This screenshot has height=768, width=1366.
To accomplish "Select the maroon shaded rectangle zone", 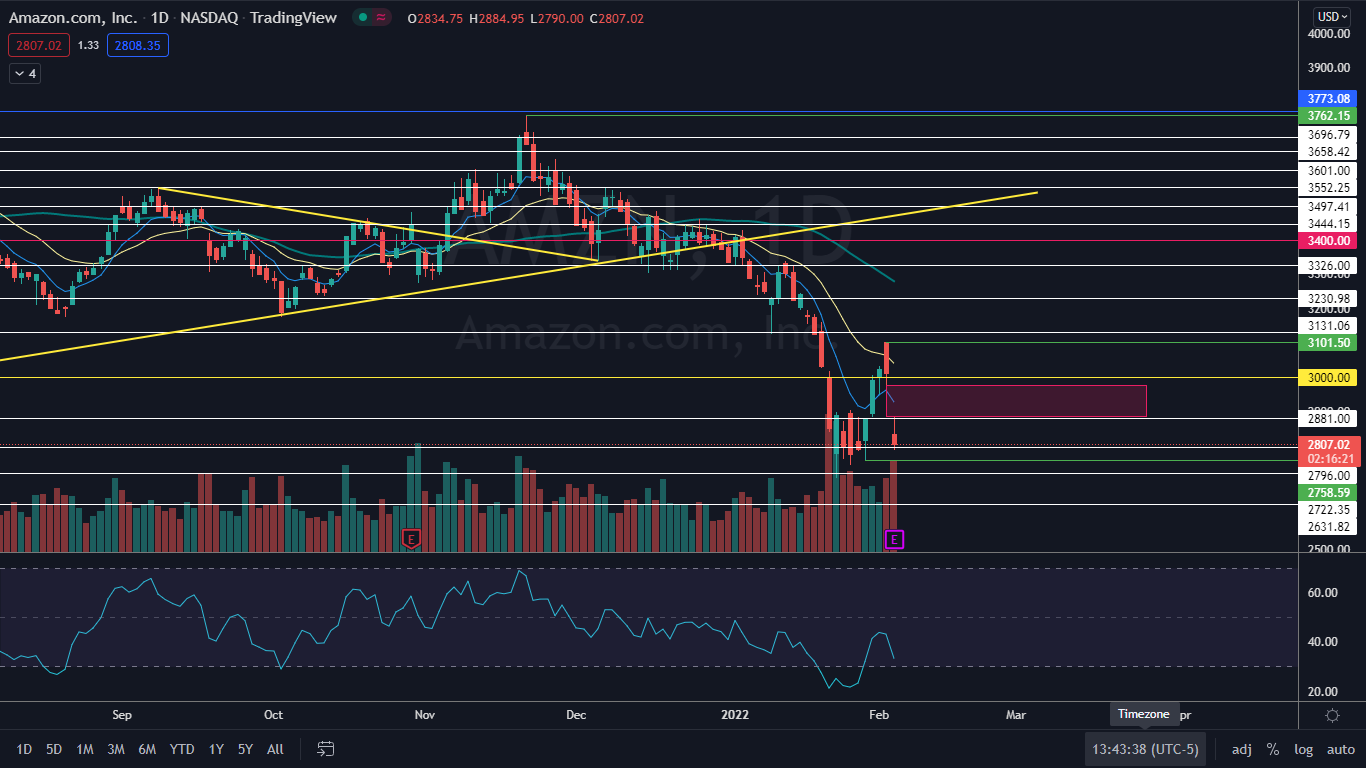I will [x=1016, y=401].
